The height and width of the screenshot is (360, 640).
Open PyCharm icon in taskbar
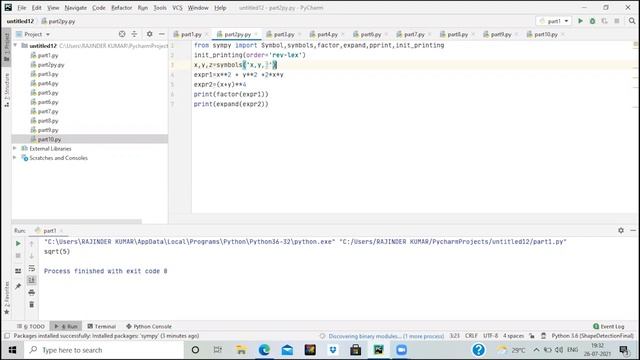click(378, 350)
